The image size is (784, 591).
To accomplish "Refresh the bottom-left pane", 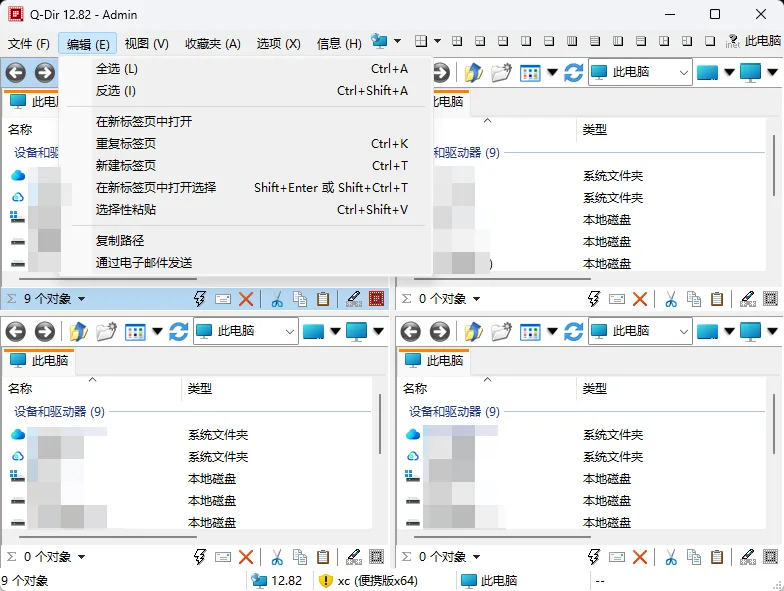I will coord(178,331).
